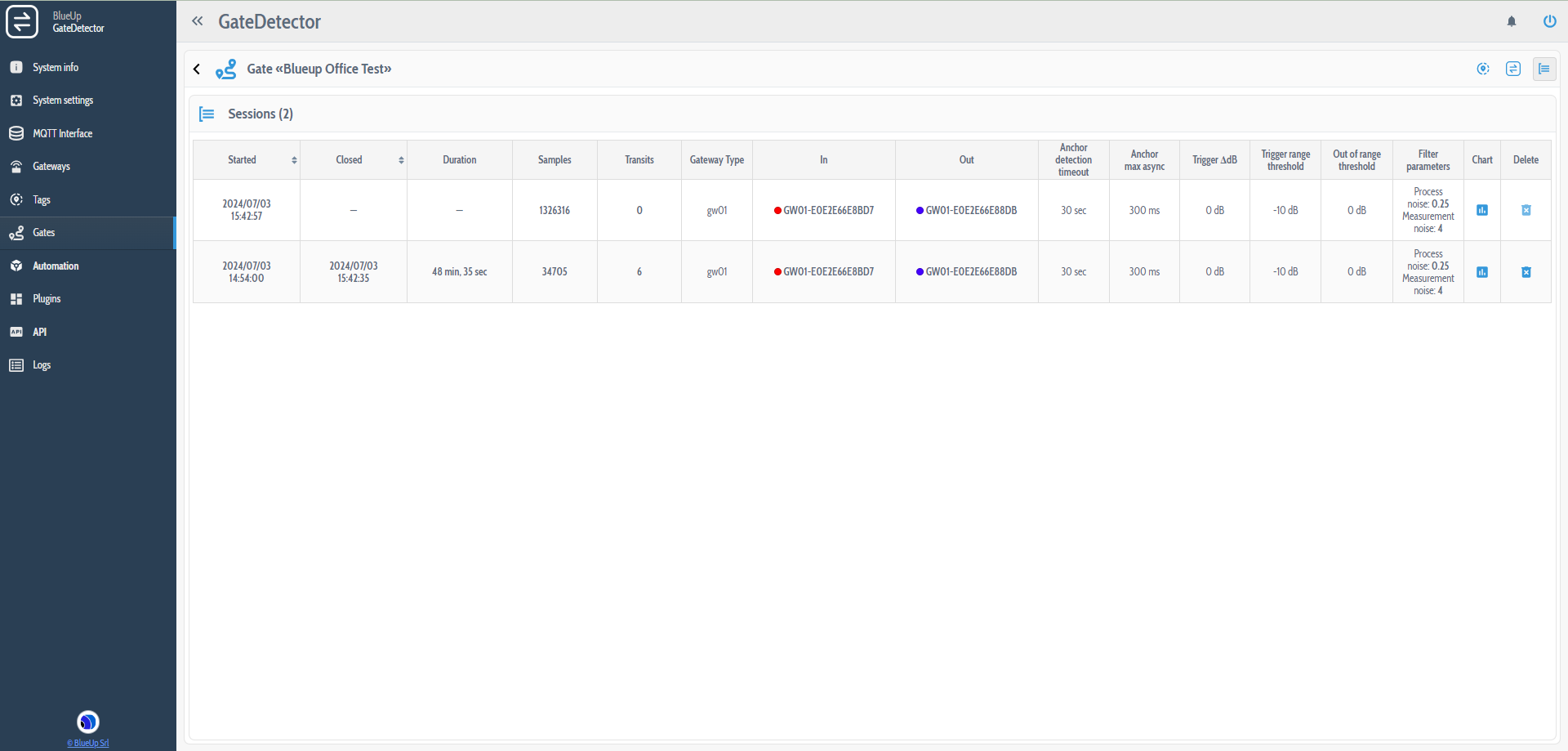
Task: Open the Logs page
Action: pyautogui.click(x=41, y=365)
